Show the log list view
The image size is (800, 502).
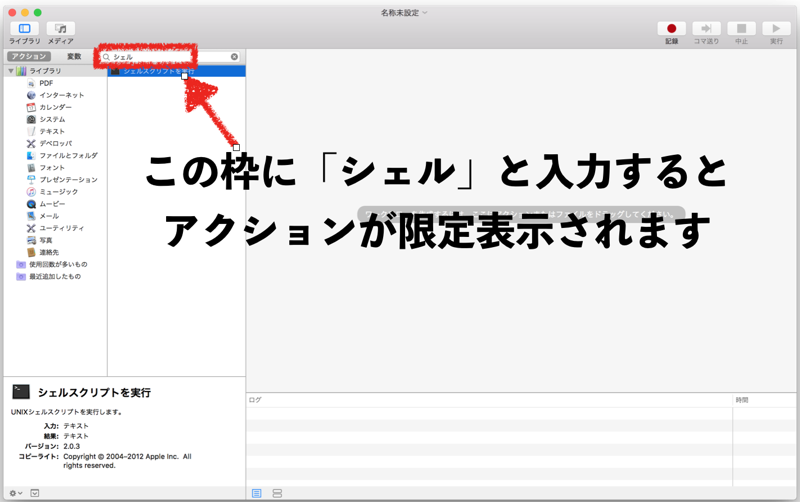(257, 493)
